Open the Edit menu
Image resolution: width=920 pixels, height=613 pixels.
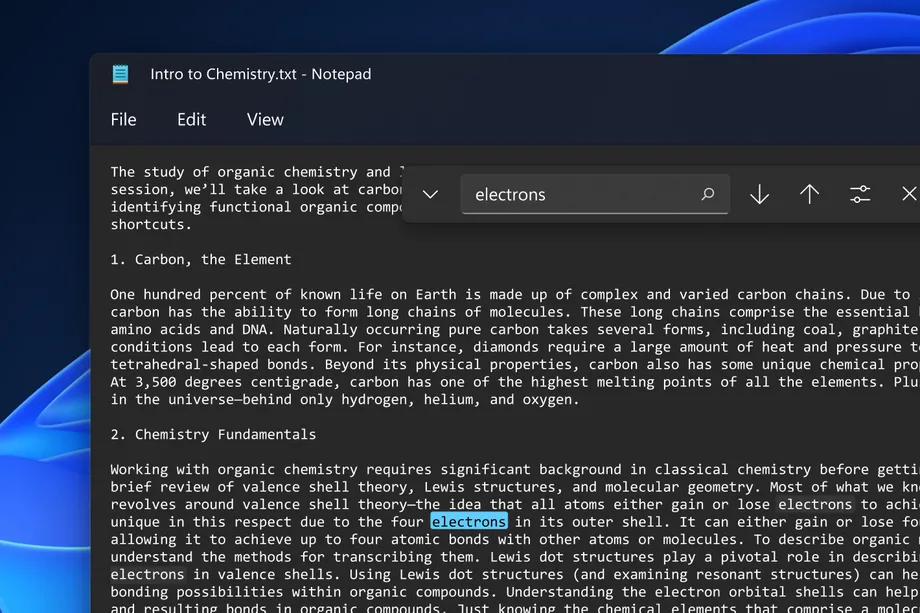coord(191,119)
